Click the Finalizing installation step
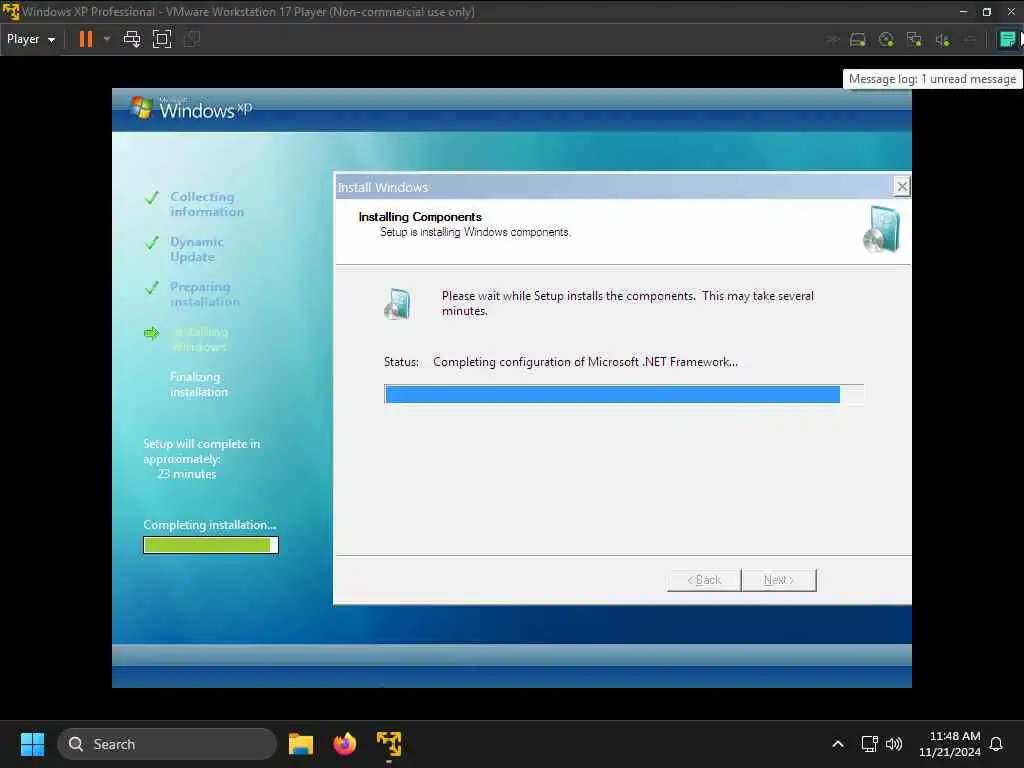The height and width of the screenshot is (768, 1024). tap(199, 385)
